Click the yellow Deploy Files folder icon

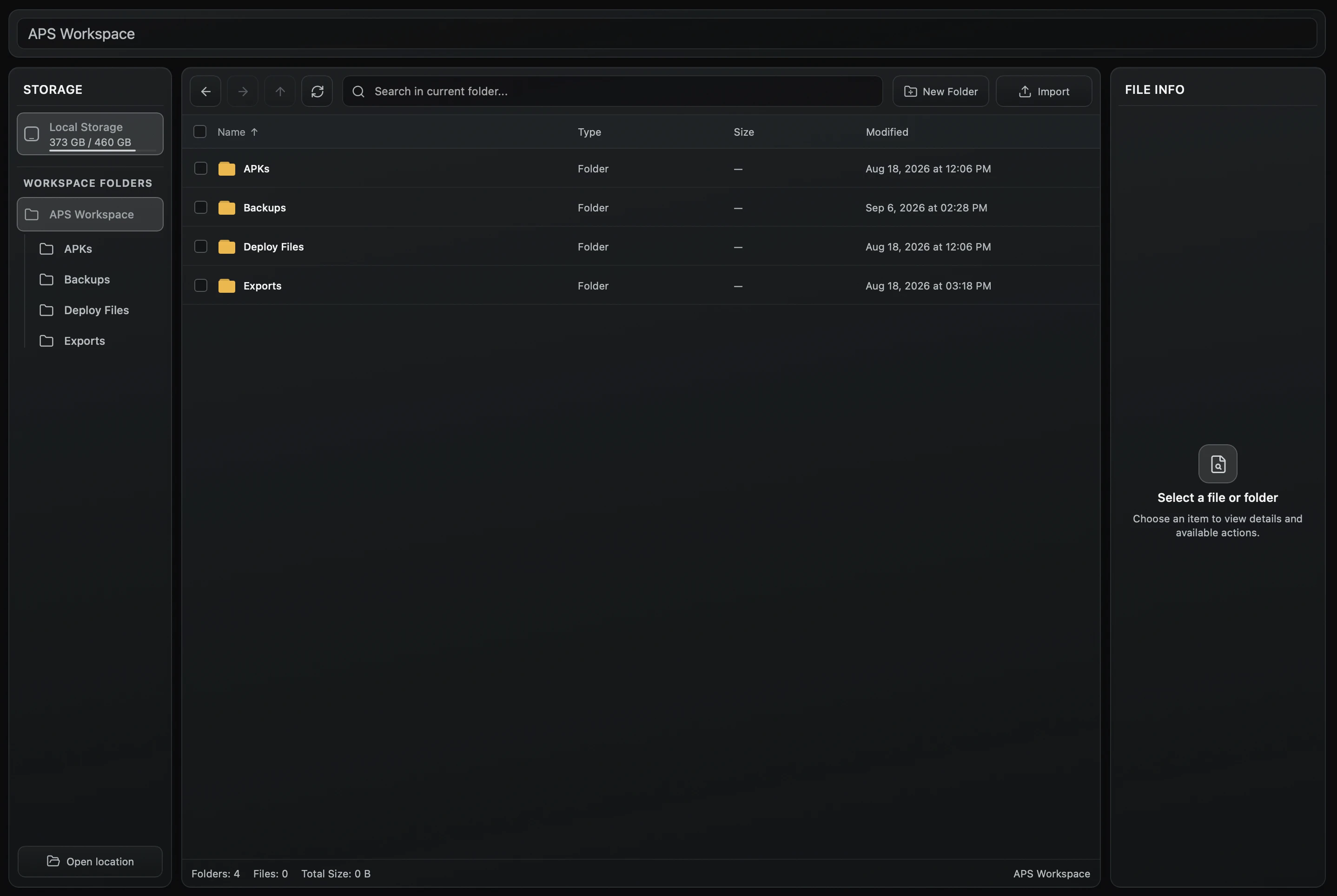pos(227,247)
